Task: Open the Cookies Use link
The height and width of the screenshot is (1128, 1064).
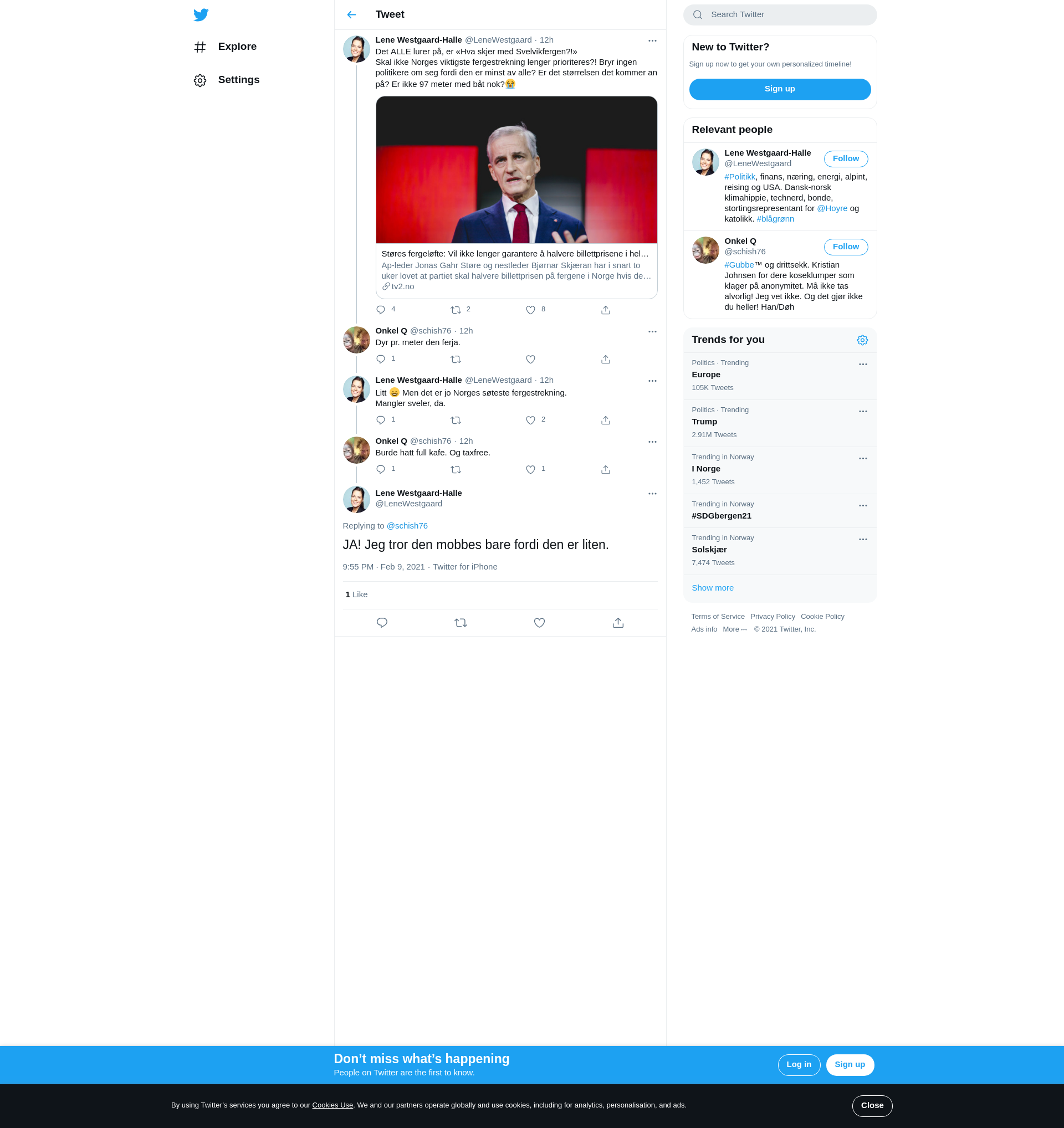Action: pos(332,1105)
